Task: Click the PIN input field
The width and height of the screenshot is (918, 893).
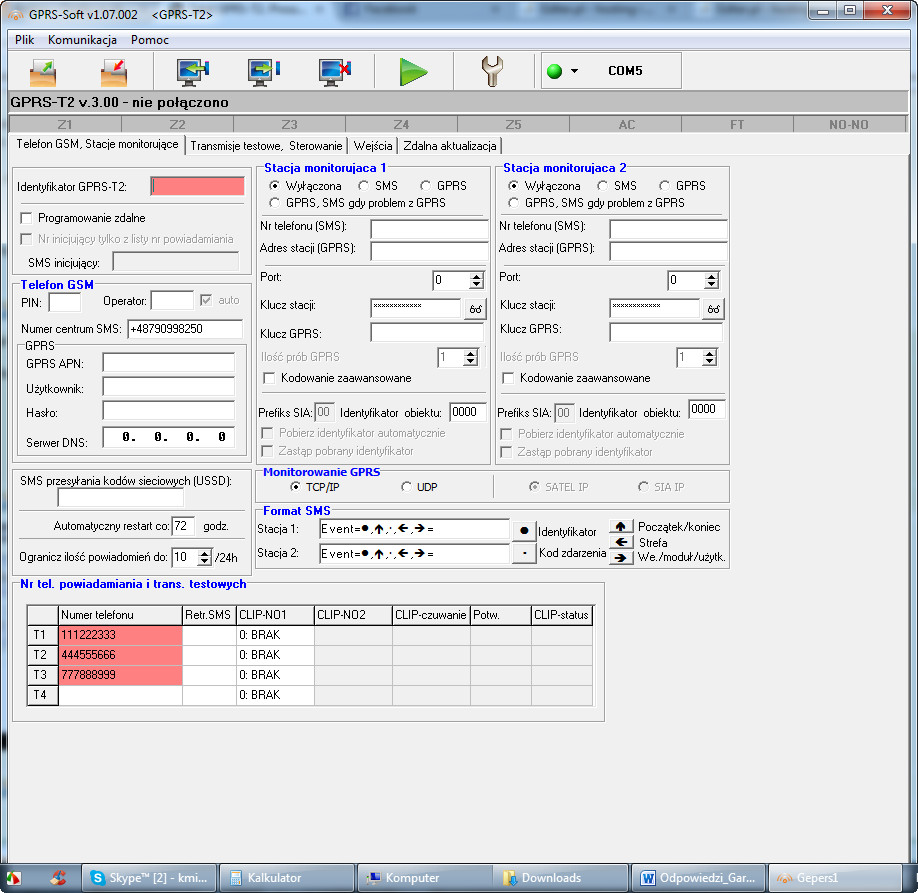Action: [x=64, y=302]
